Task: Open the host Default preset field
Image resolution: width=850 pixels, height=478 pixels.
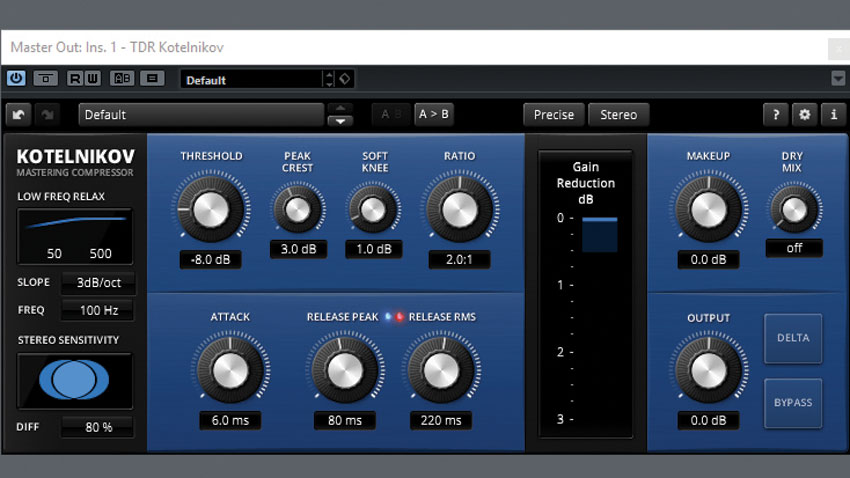Action: [251, 80]
